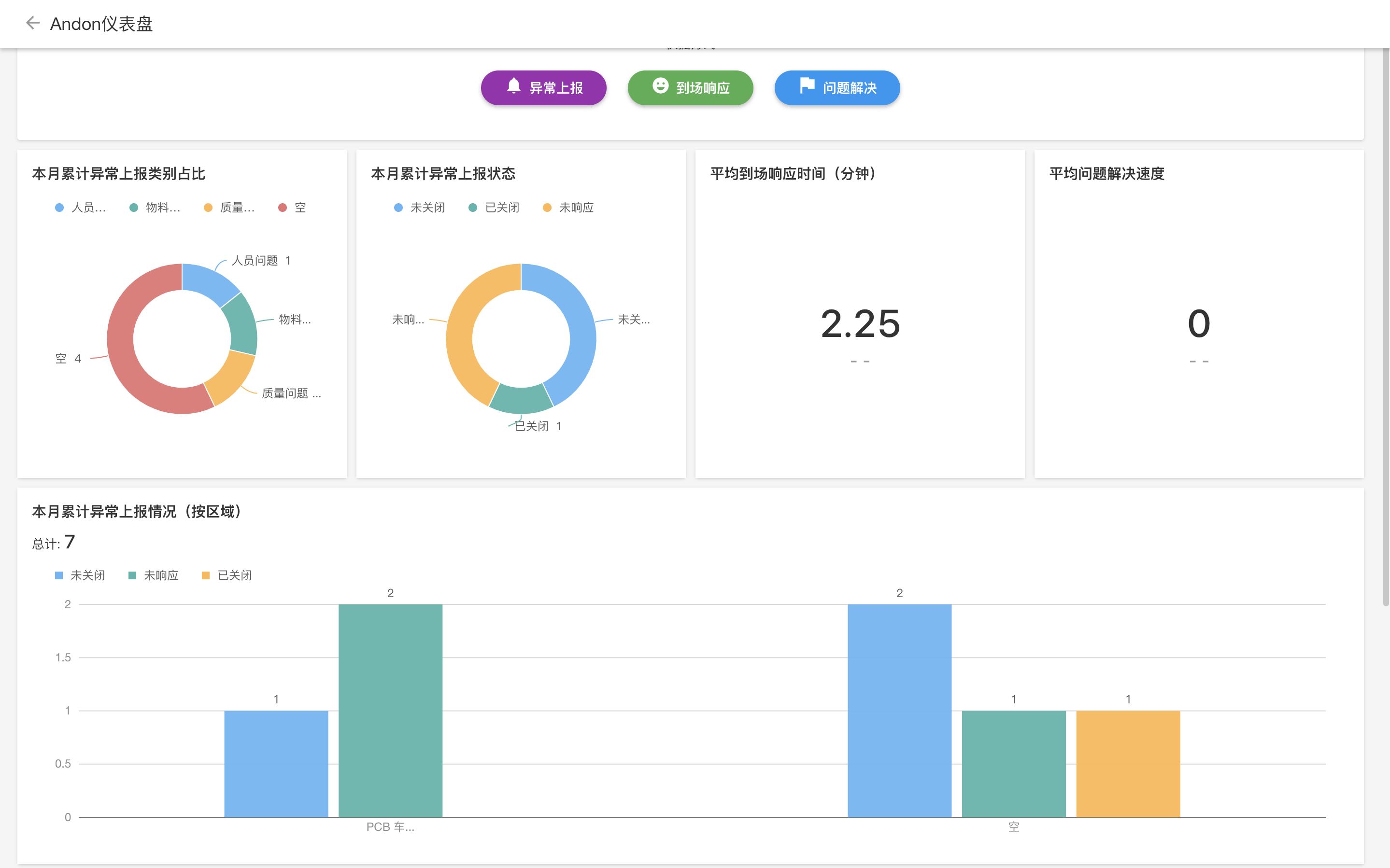Click the back arrow icon
1390x868 pixels.
click(33, 23)
